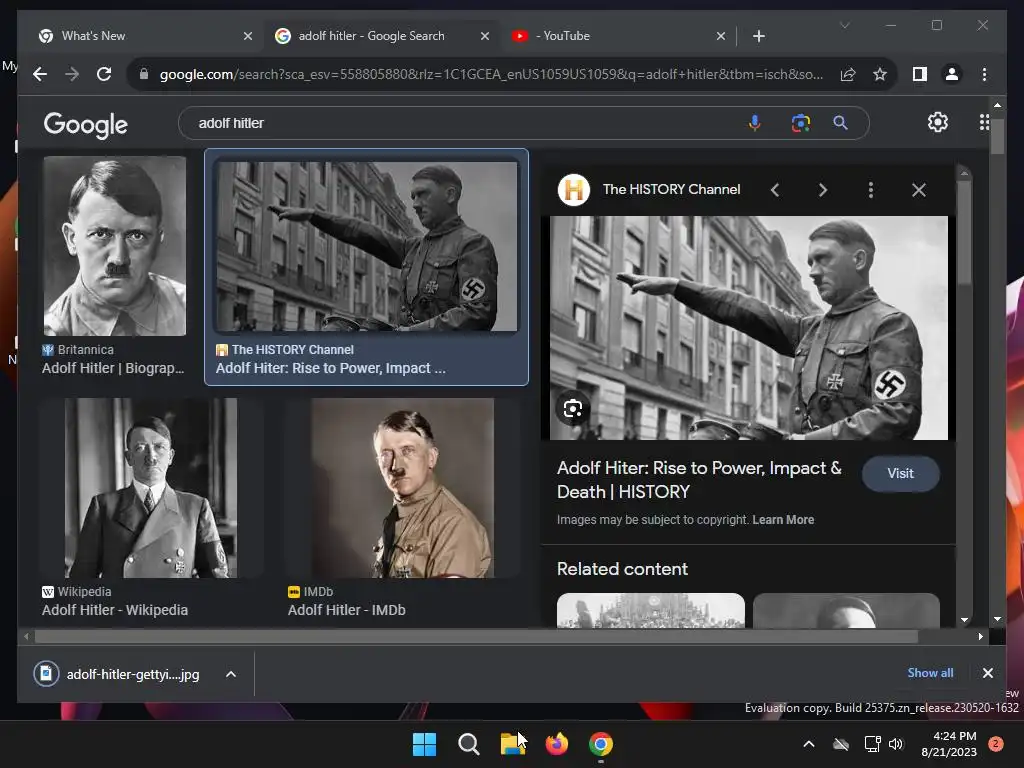1024x768 pixels.
Task: Open the Adolf Hitler - Wikipedia title link
Action: click(x=115, y=610)
